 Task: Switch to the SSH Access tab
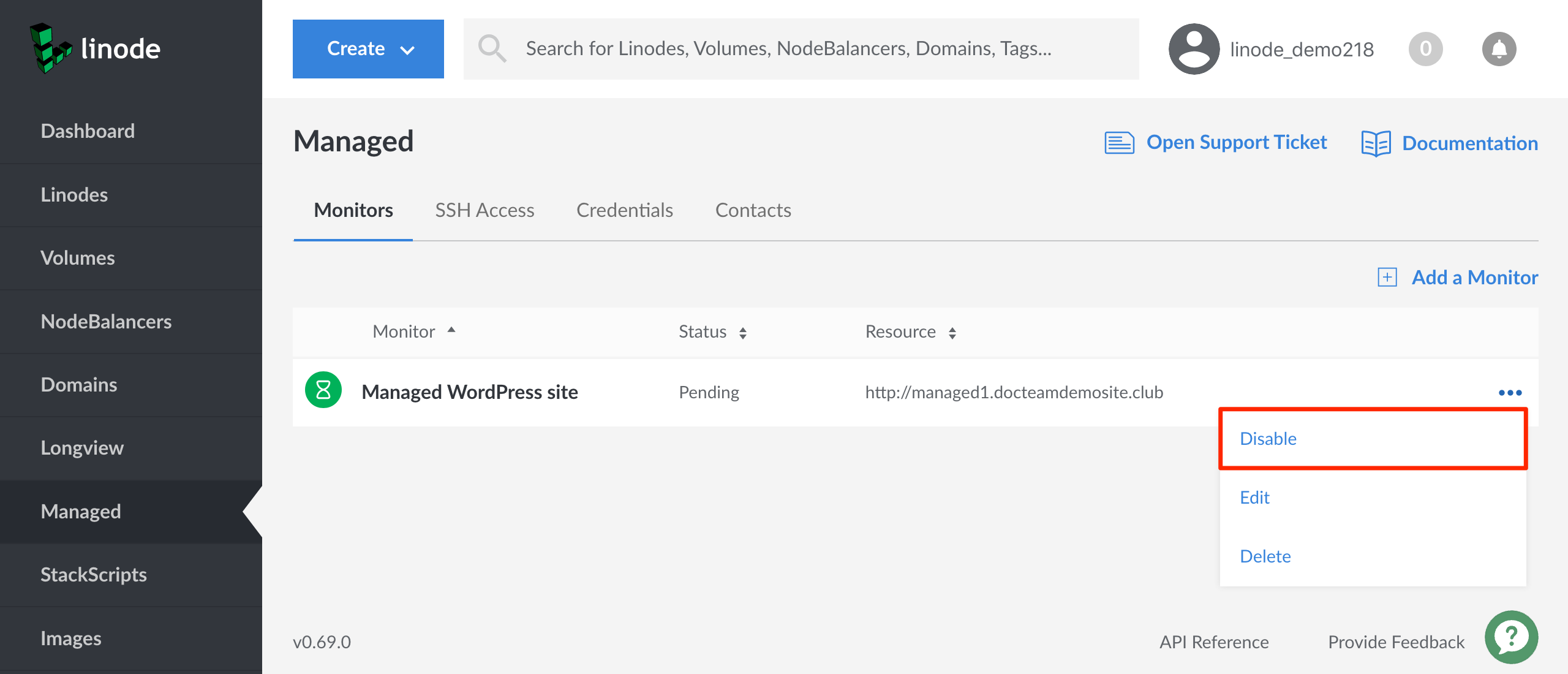[484, 211]
